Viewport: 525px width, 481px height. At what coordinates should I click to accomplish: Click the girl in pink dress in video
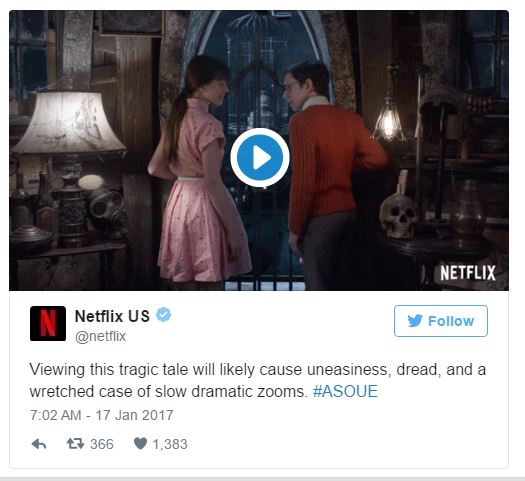[200, 171]
